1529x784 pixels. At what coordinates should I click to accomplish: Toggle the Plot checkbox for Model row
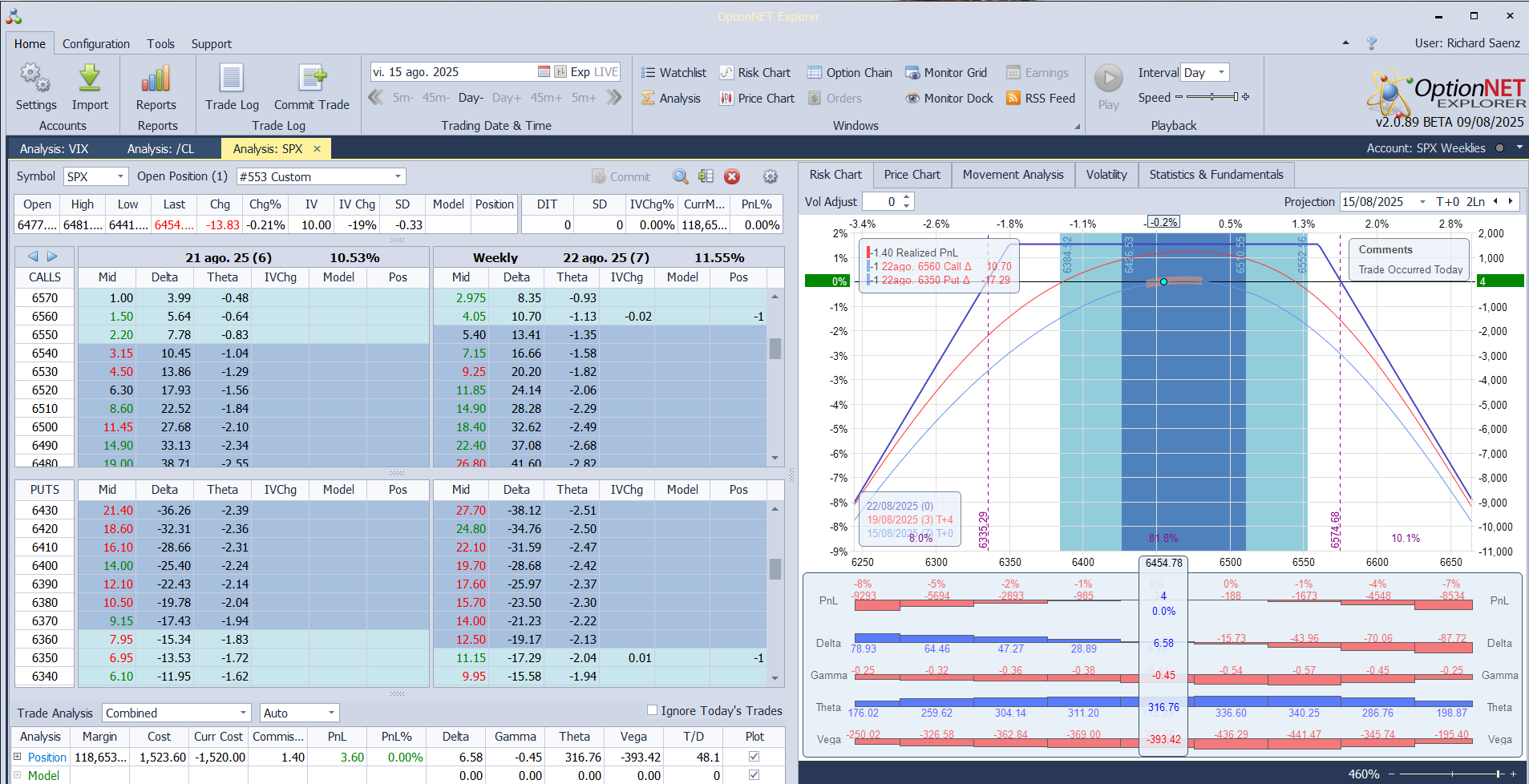tap(754, 774)
